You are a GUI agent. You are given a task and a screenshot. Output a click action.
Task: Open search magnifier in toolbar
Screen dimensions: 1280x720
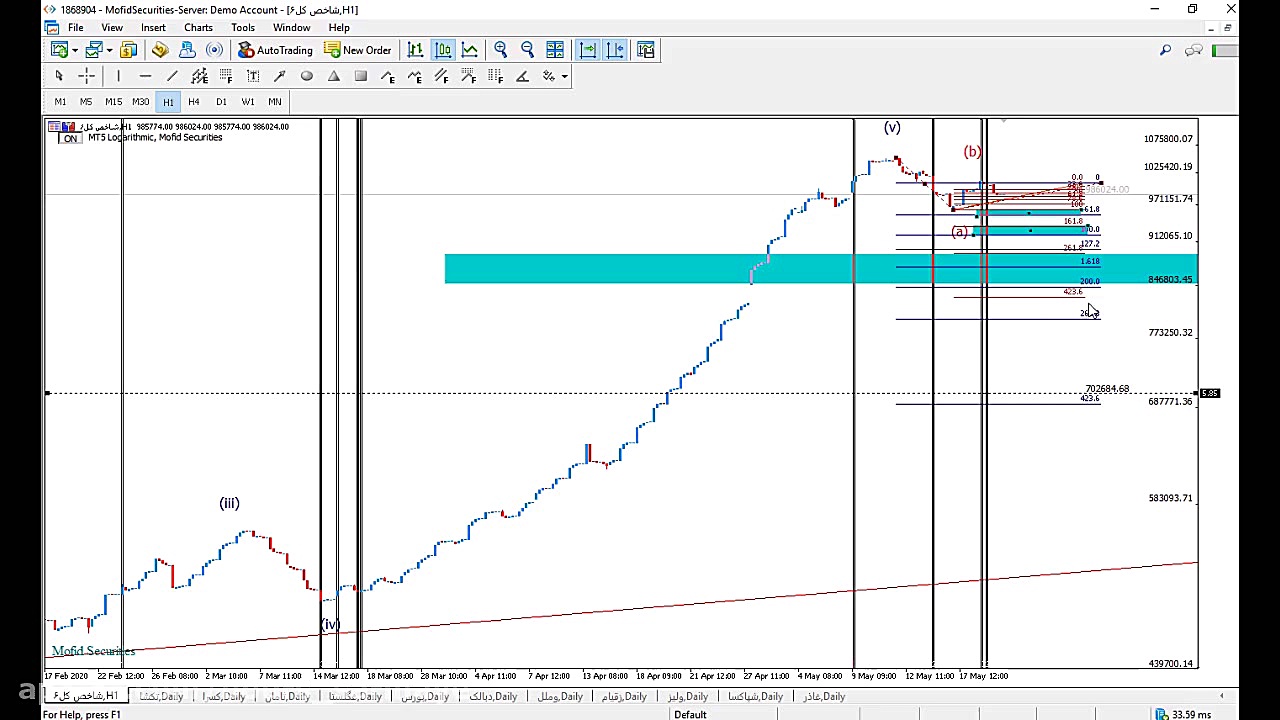click(1165, 50)
